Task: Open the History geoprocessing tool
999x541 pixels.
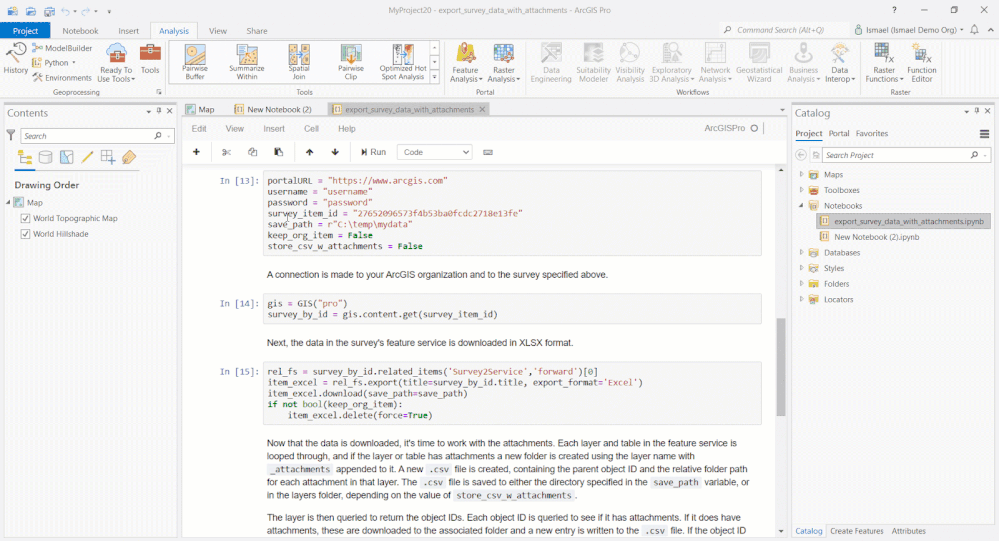Action: (x=15, y=59)
